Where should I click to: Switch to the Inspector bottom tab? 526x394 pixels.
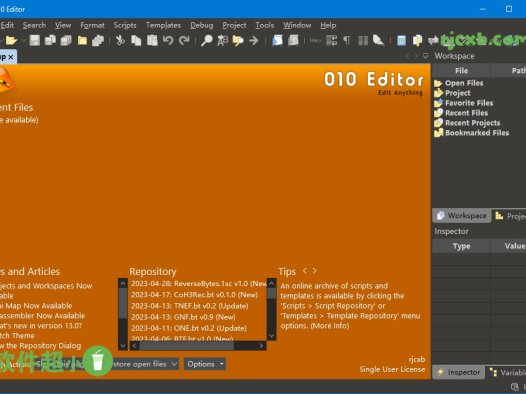458,372
